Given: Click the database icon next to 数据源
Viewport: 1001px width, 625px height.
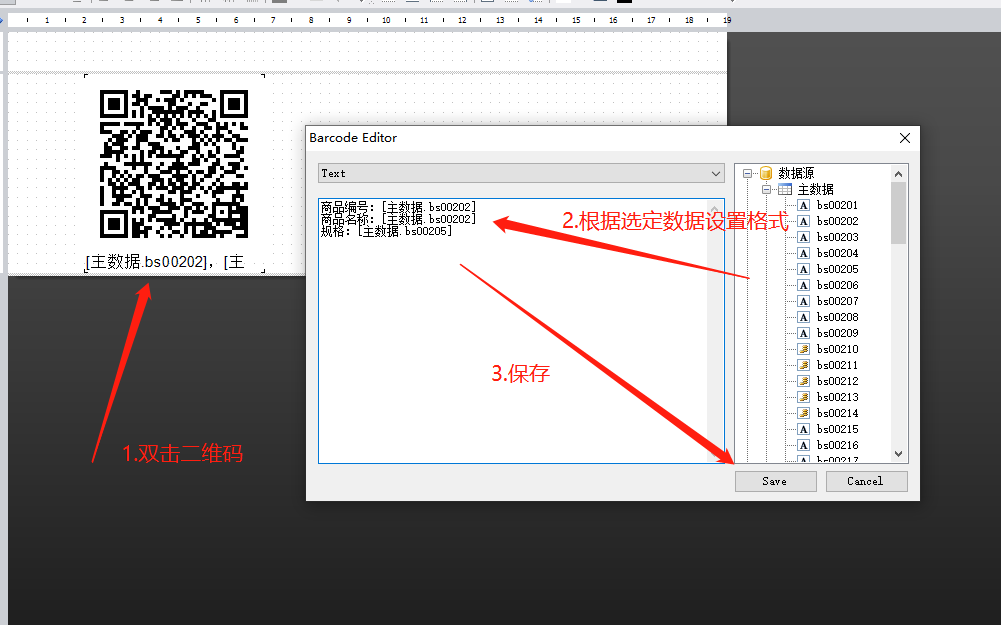Looking at the screenshot, I should click(765, 173).
